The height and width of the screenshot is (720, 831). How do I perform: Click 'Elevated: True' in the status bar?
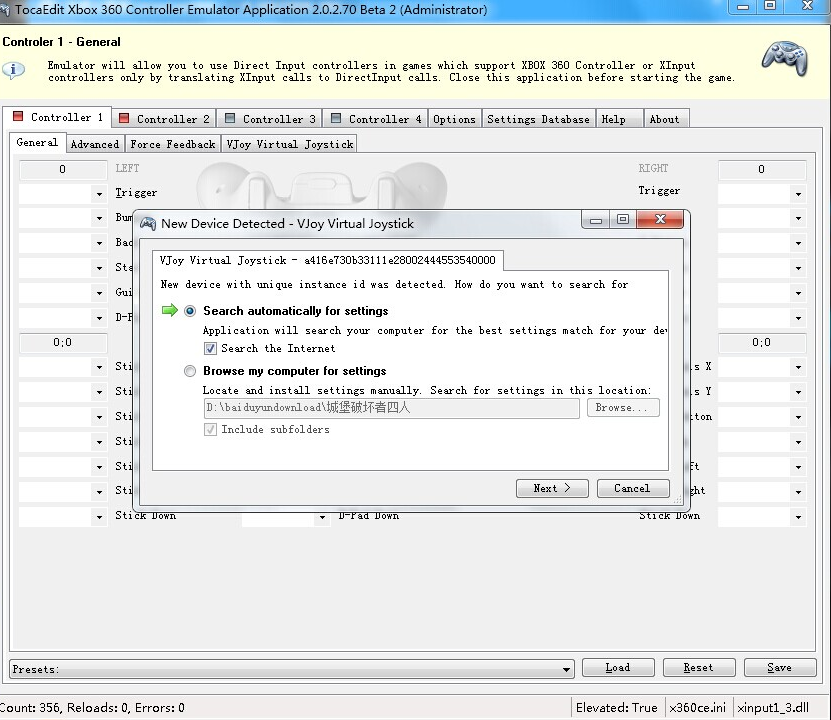click(x=616, y=708)
